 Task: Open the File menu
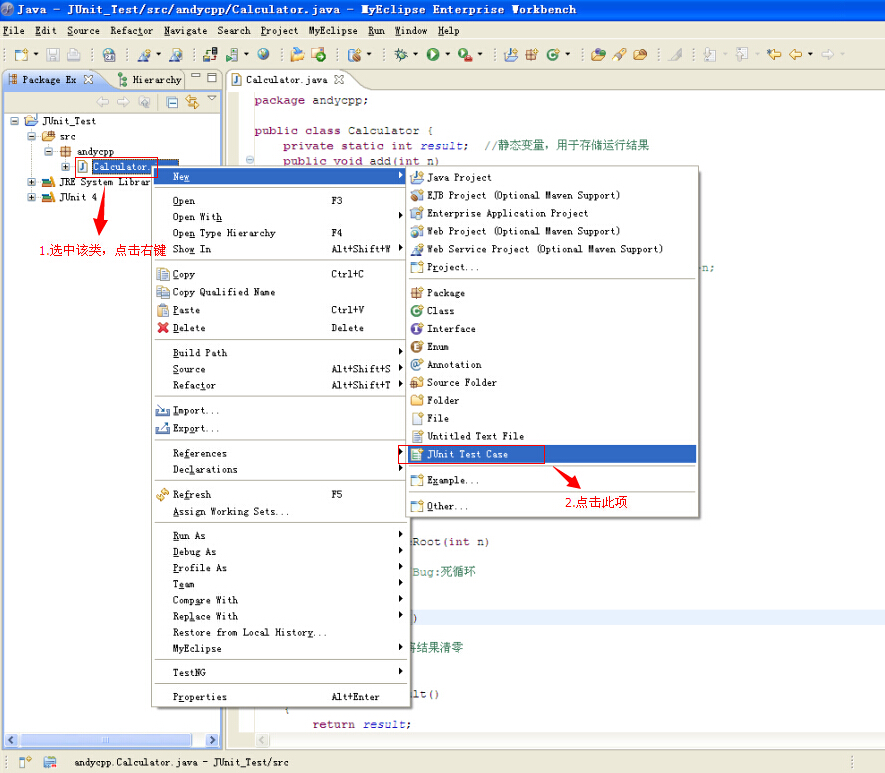coord(14,30)
